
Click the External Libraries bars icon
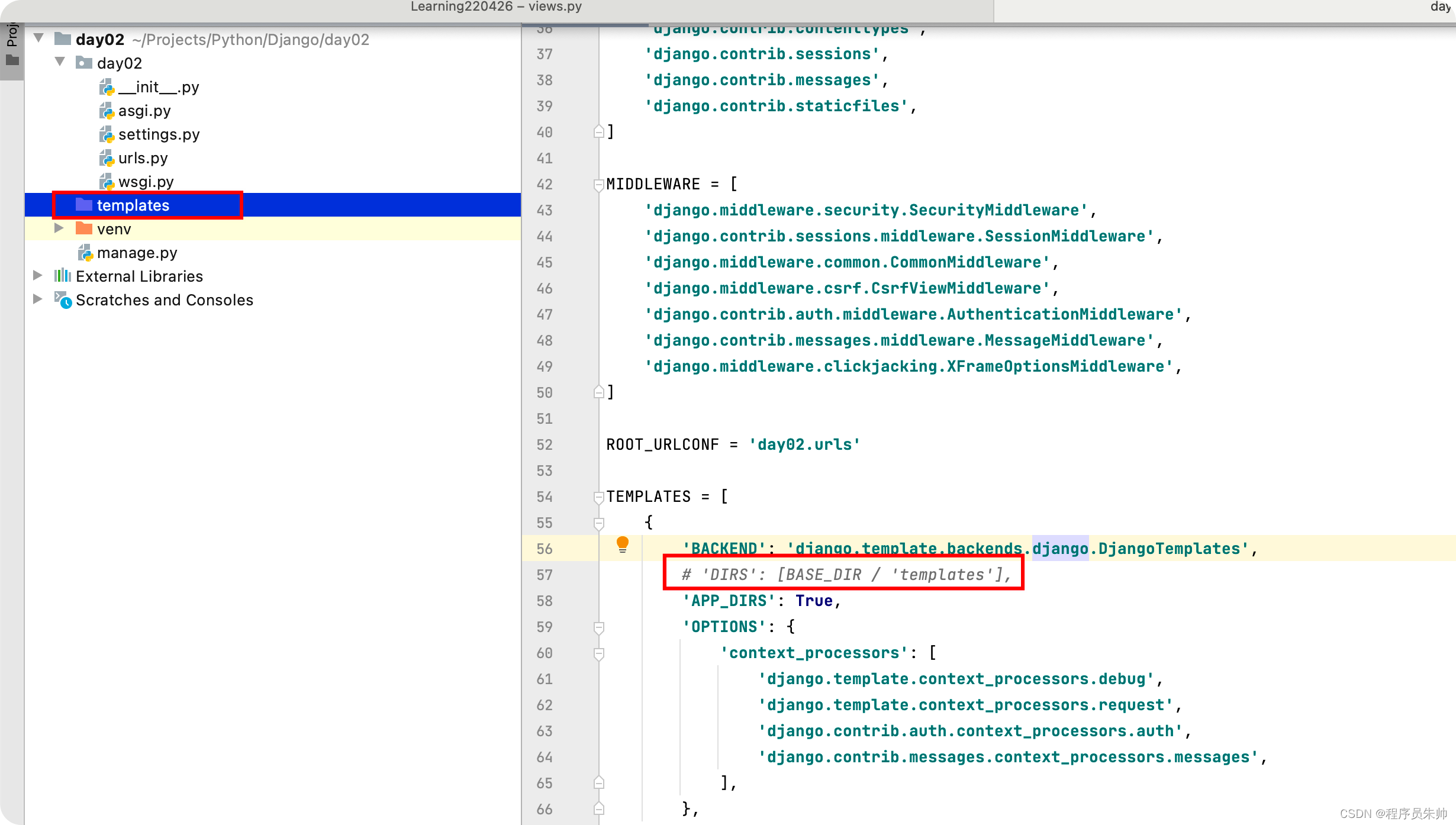pos(62,276)
